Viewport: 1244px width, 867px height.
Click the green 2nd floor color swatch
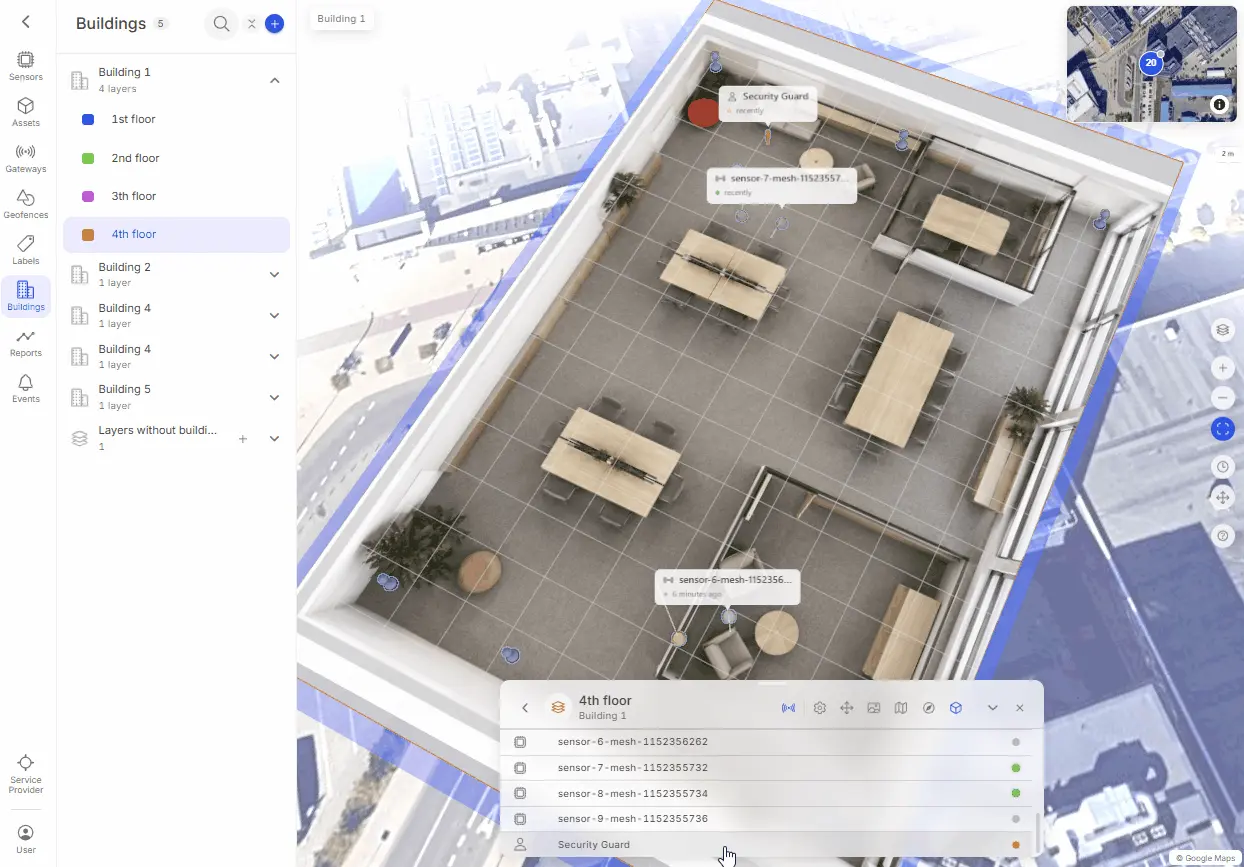tap(88, 158)
